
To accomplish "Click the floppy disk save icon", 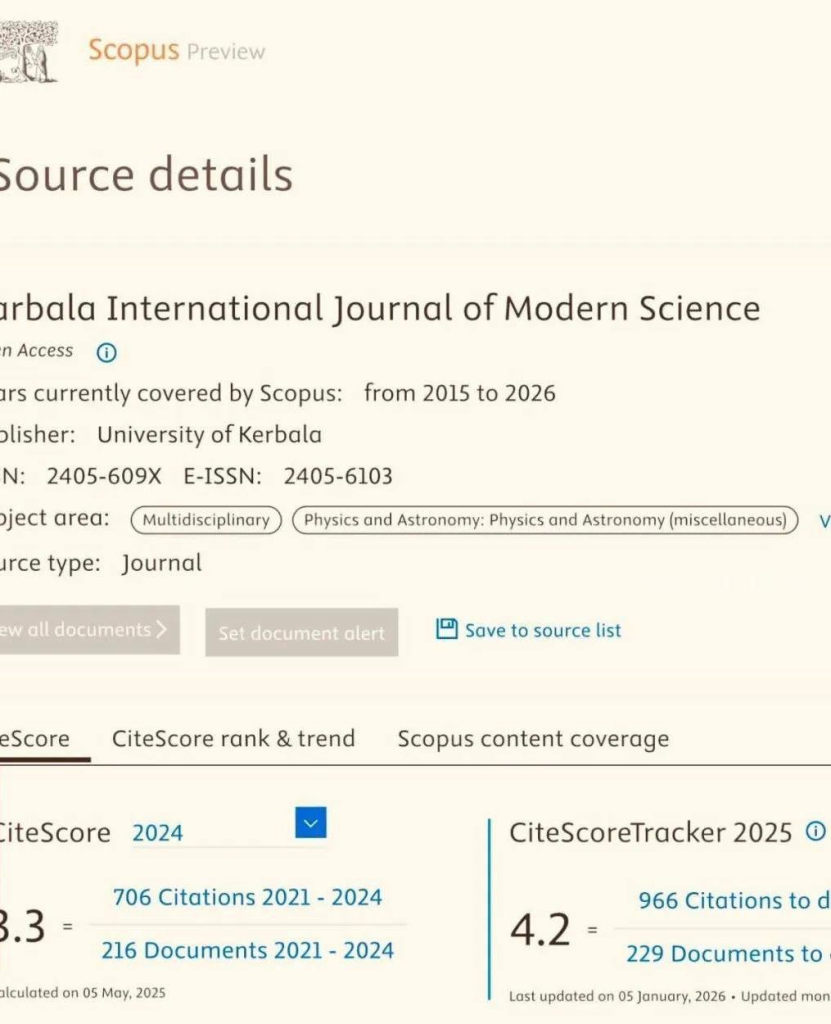I will click(446, 629).
